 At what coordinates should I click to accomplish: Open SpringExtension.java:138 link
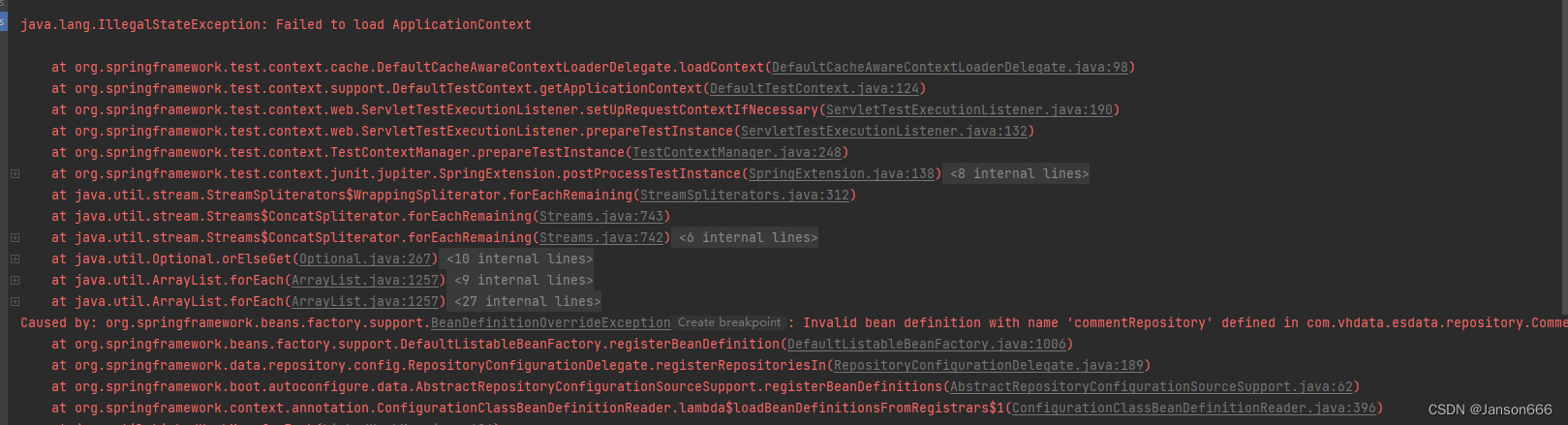point(842,174)
